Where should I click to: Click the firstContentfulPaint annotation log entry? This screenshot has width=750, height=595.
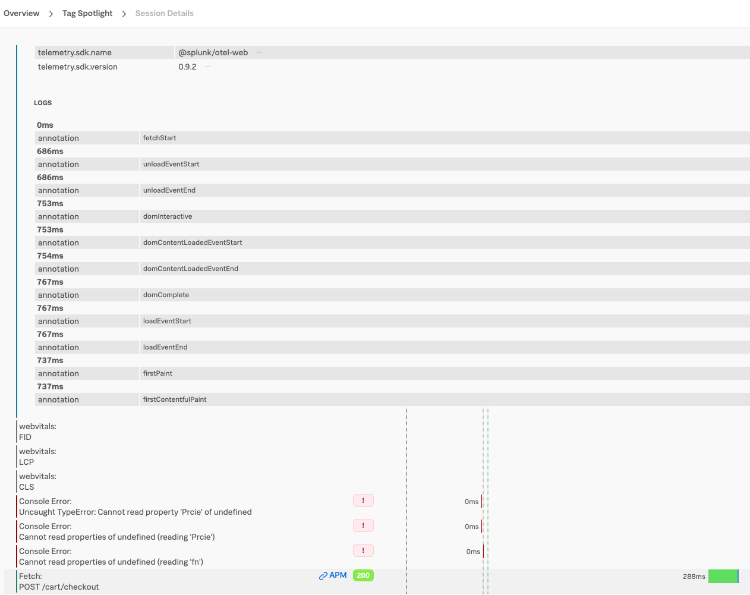(177, 399)
